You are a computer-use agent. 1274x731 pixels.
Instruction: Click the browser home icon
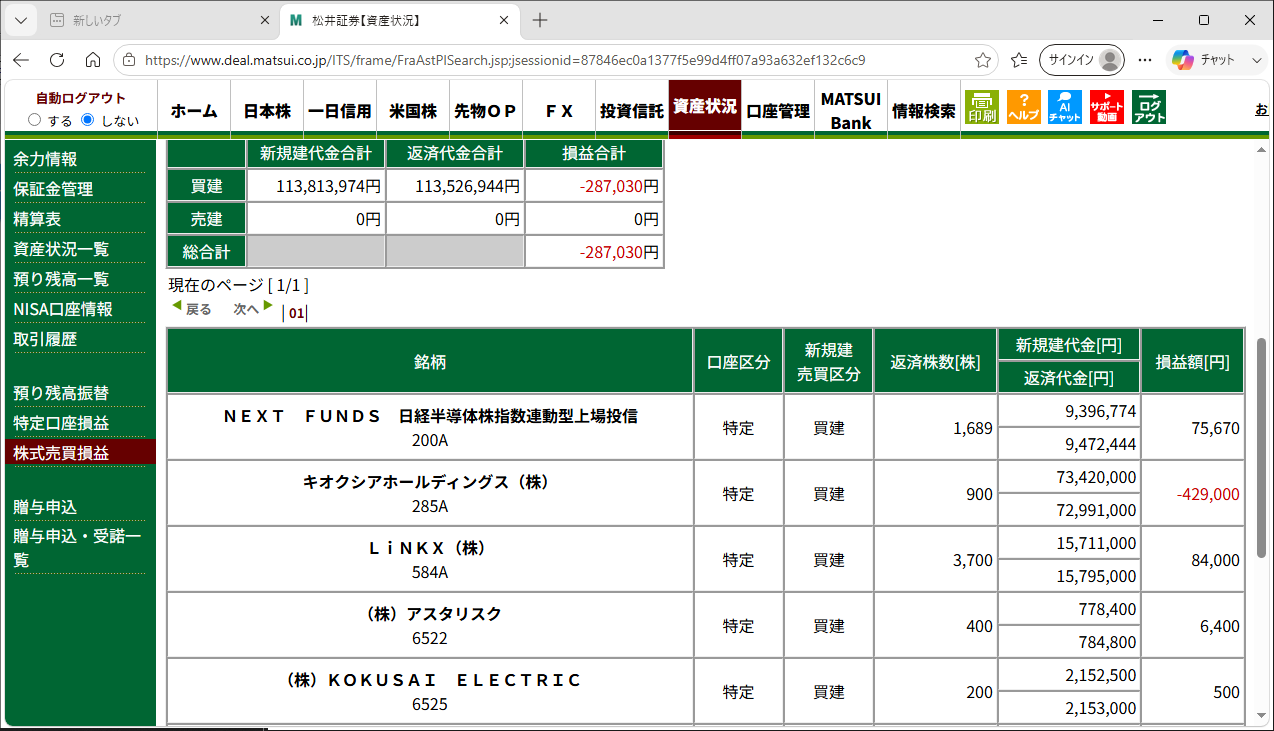pyautogui.click(x=93, y=60)
